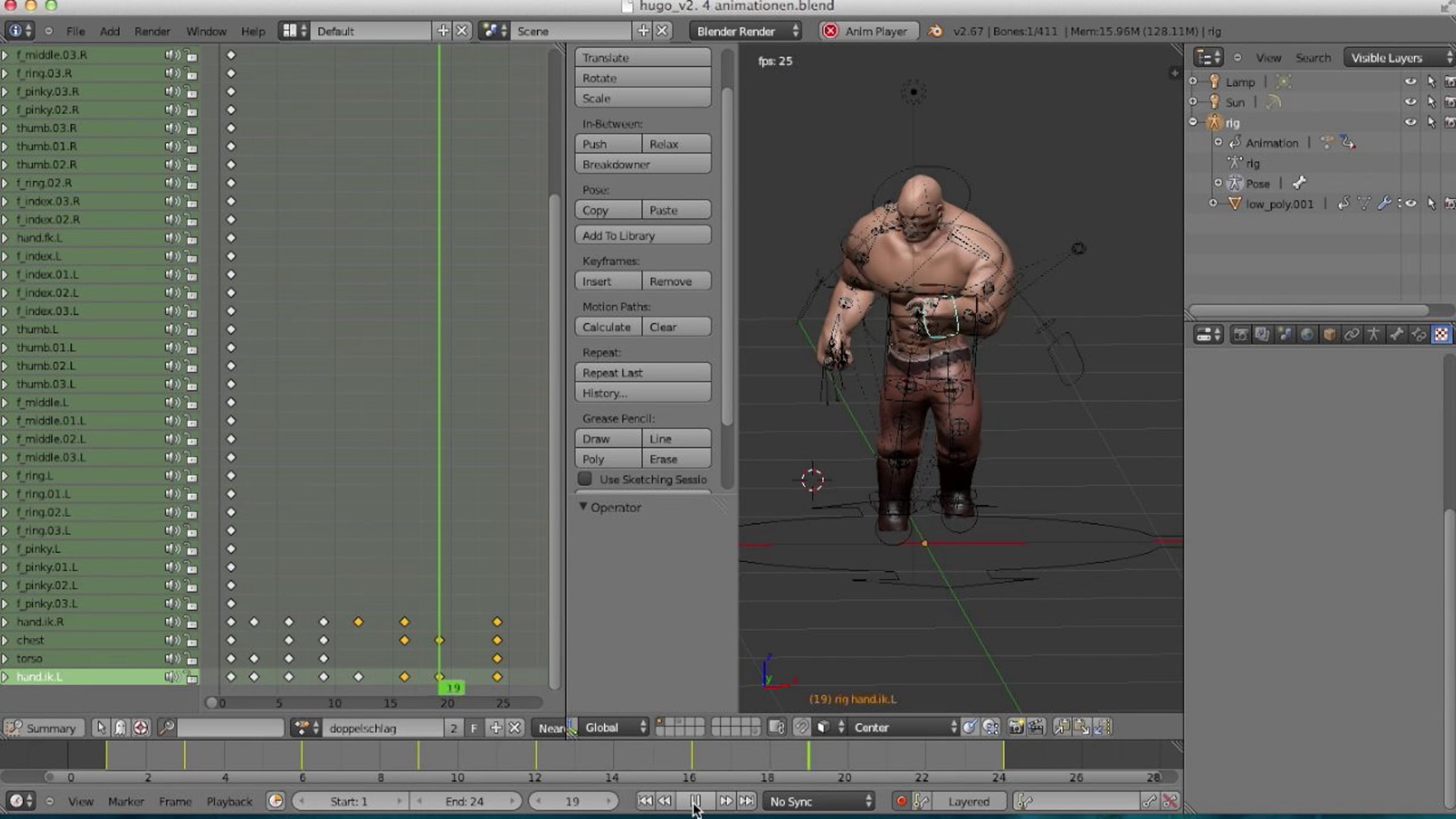Enable Use Sketching Session checkbox

pyautogui.click(x=585, y=479)
